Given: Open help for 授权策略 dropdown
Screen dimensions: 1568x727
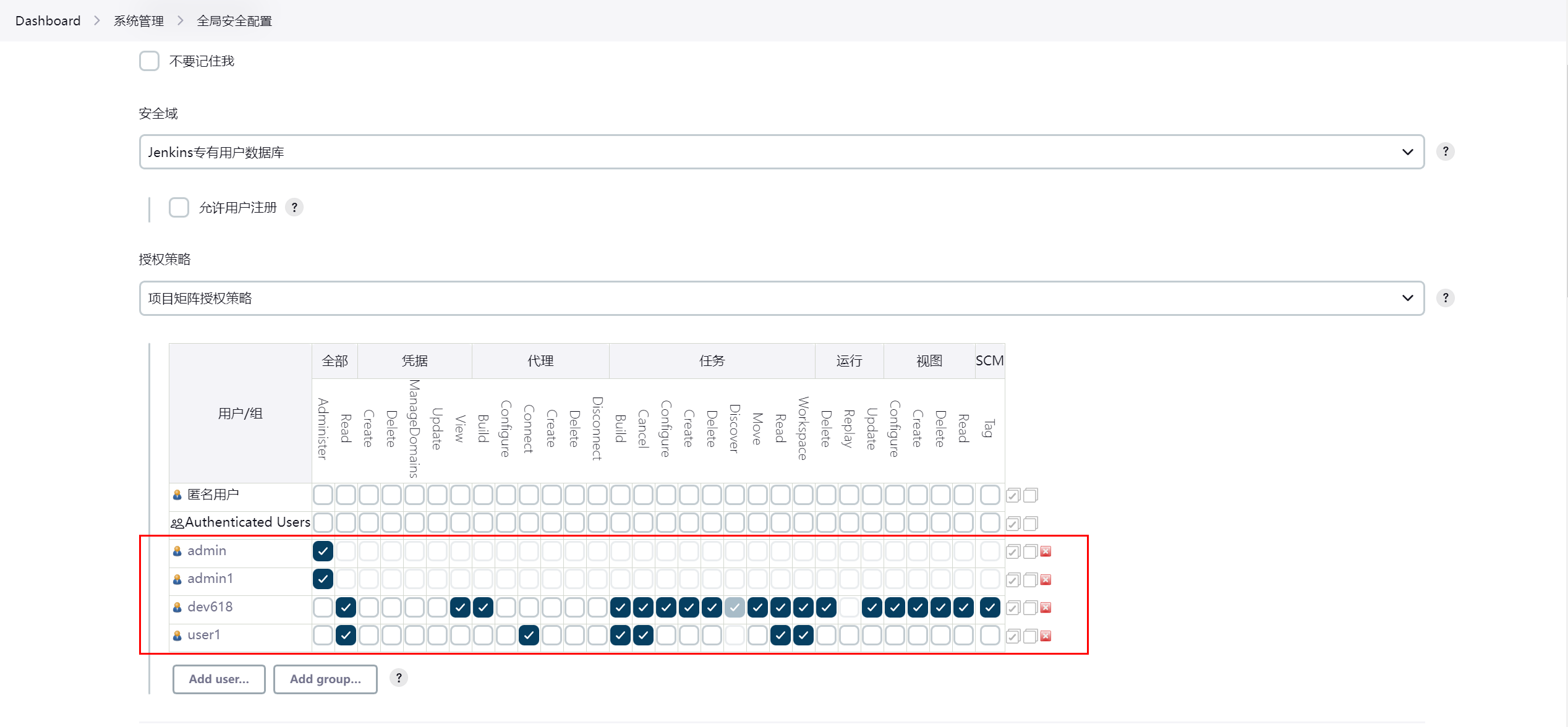Looking at the screenshot, I should coord(1445,298).
